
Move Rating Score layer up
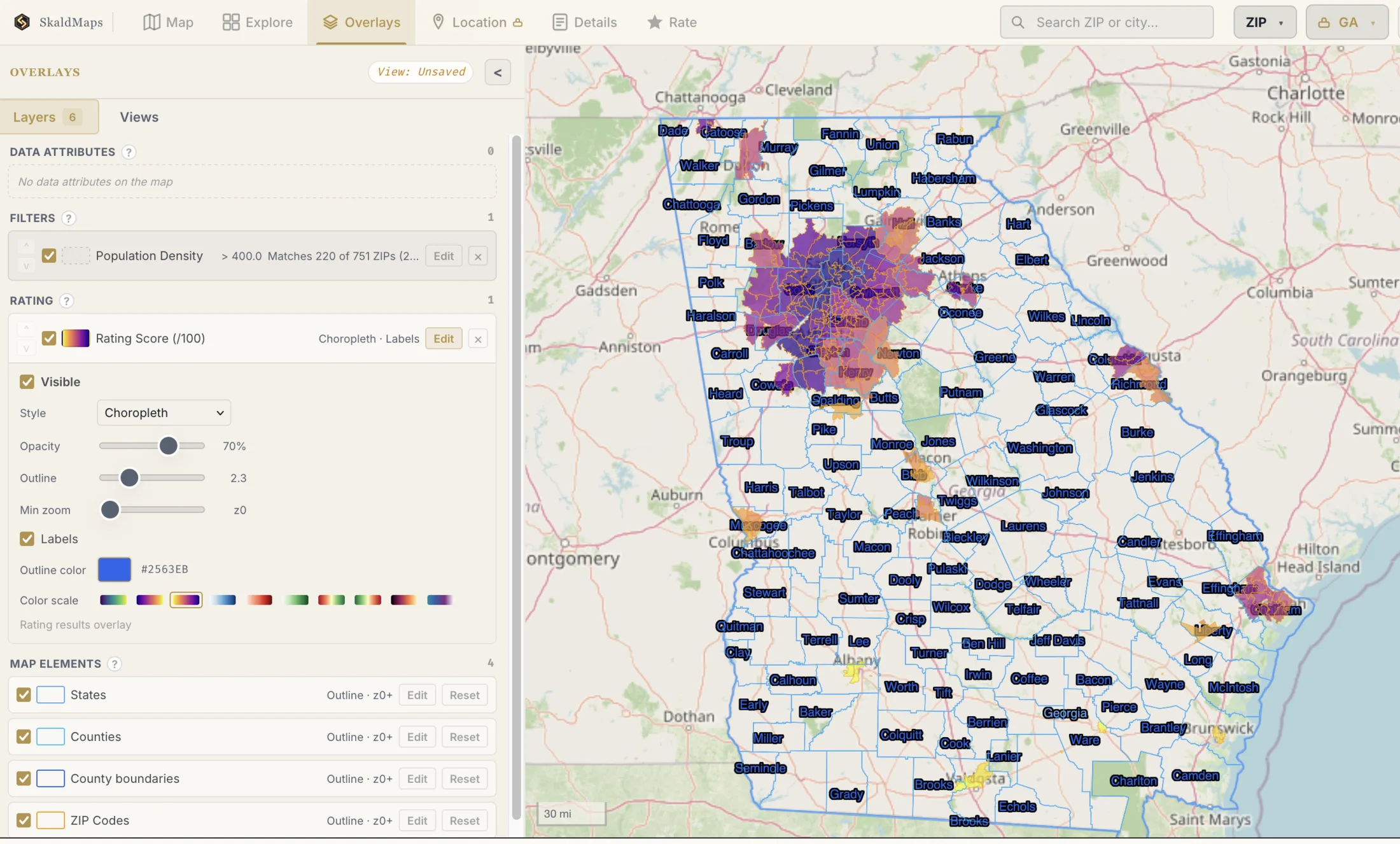(26, 328)
